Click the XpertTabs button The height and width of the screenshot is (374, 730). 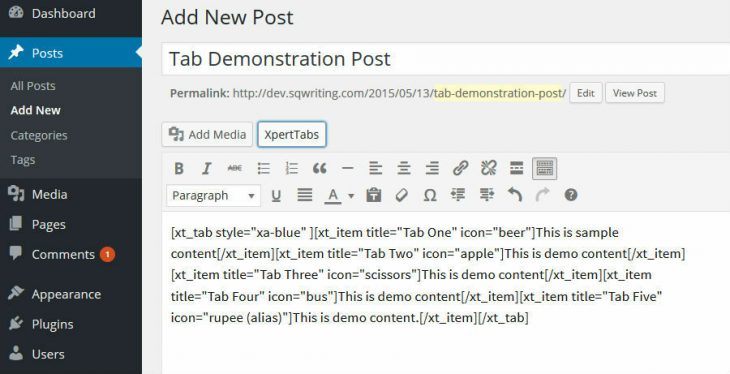click(x=292, y=135)
